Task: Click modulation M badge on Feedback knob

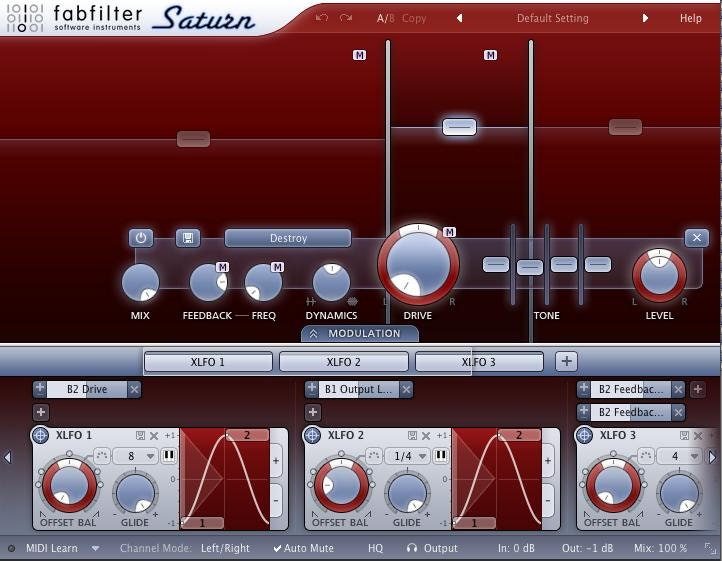Action: coord(222,267)
